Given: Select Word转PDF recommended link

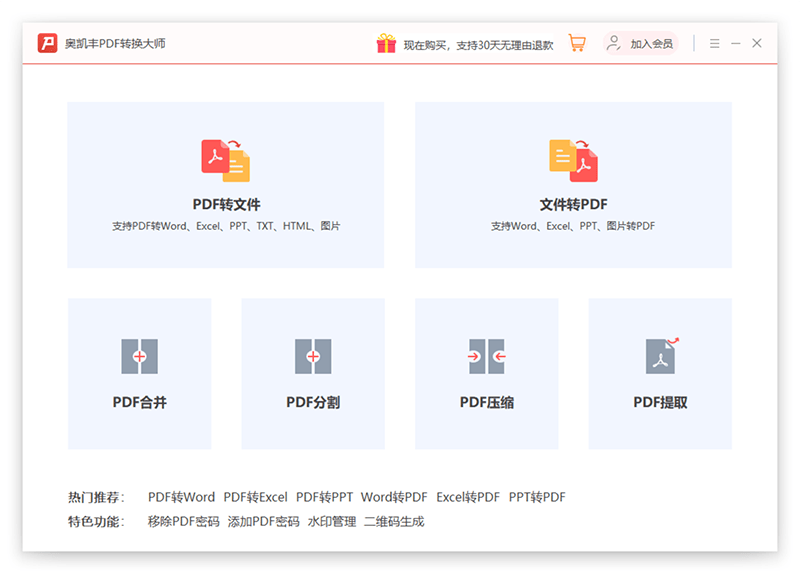Looking at the screenshot, I should 393,497.
